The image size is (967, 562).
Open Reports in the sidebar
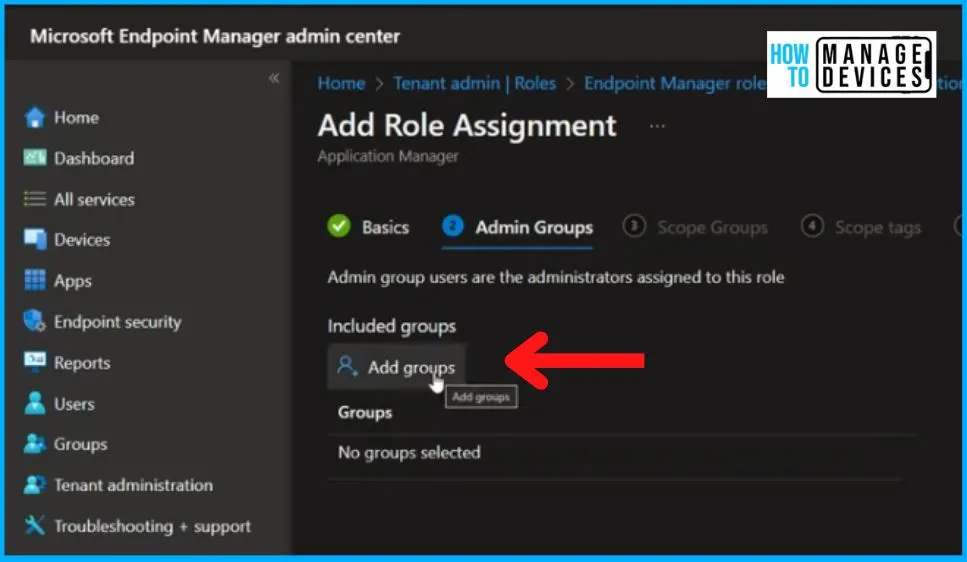82,363
